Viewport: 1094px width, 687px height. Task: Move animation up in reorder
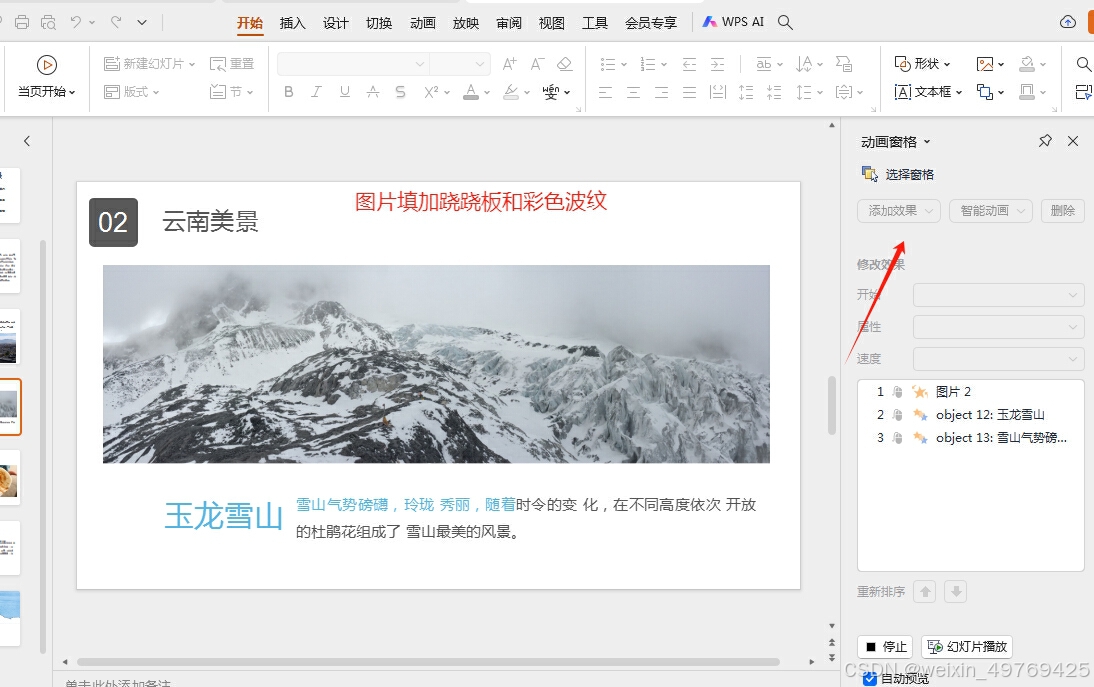(925, 591)
